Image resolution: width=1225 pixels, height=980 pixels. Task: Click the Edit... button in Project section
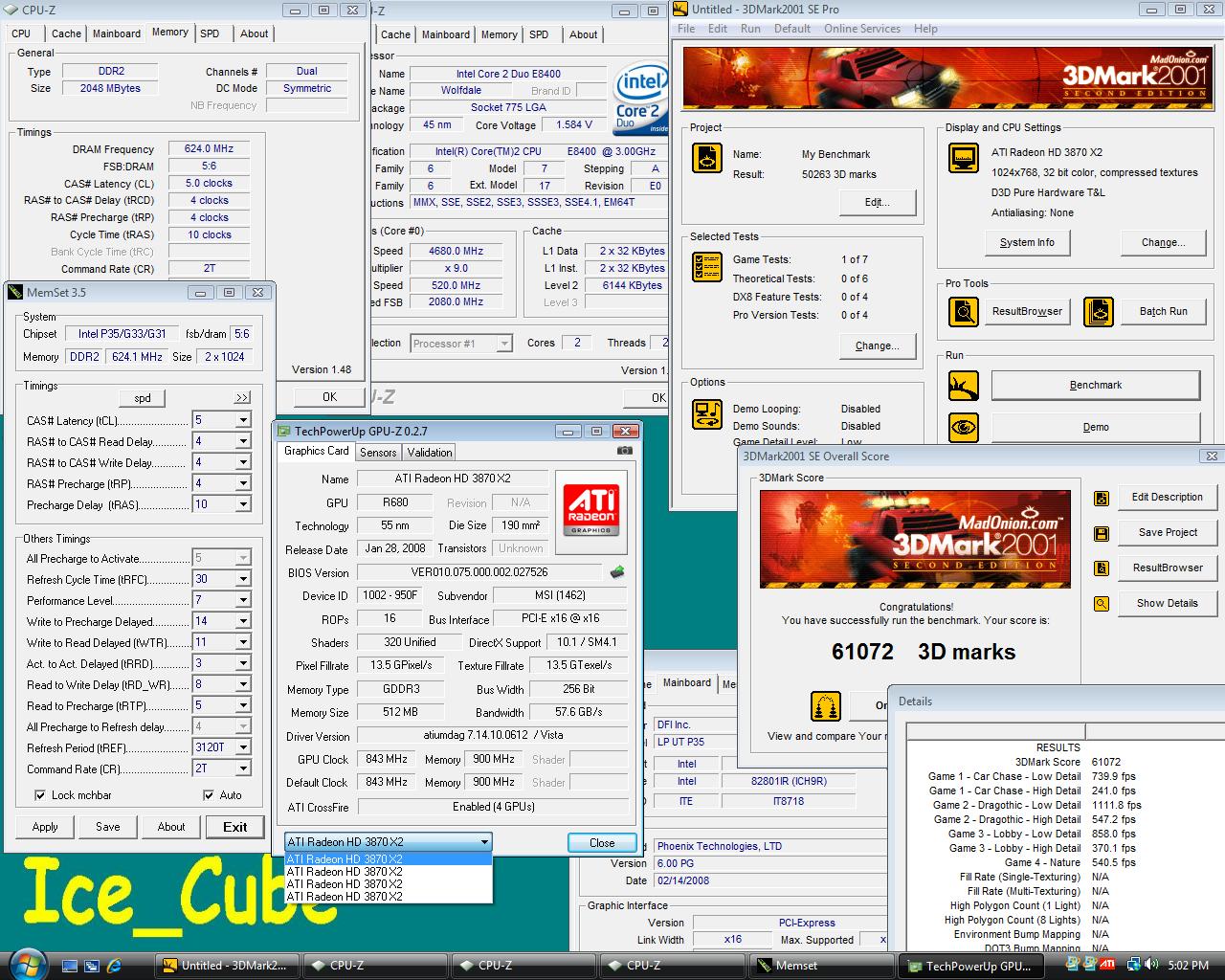(x=878, y=203)
